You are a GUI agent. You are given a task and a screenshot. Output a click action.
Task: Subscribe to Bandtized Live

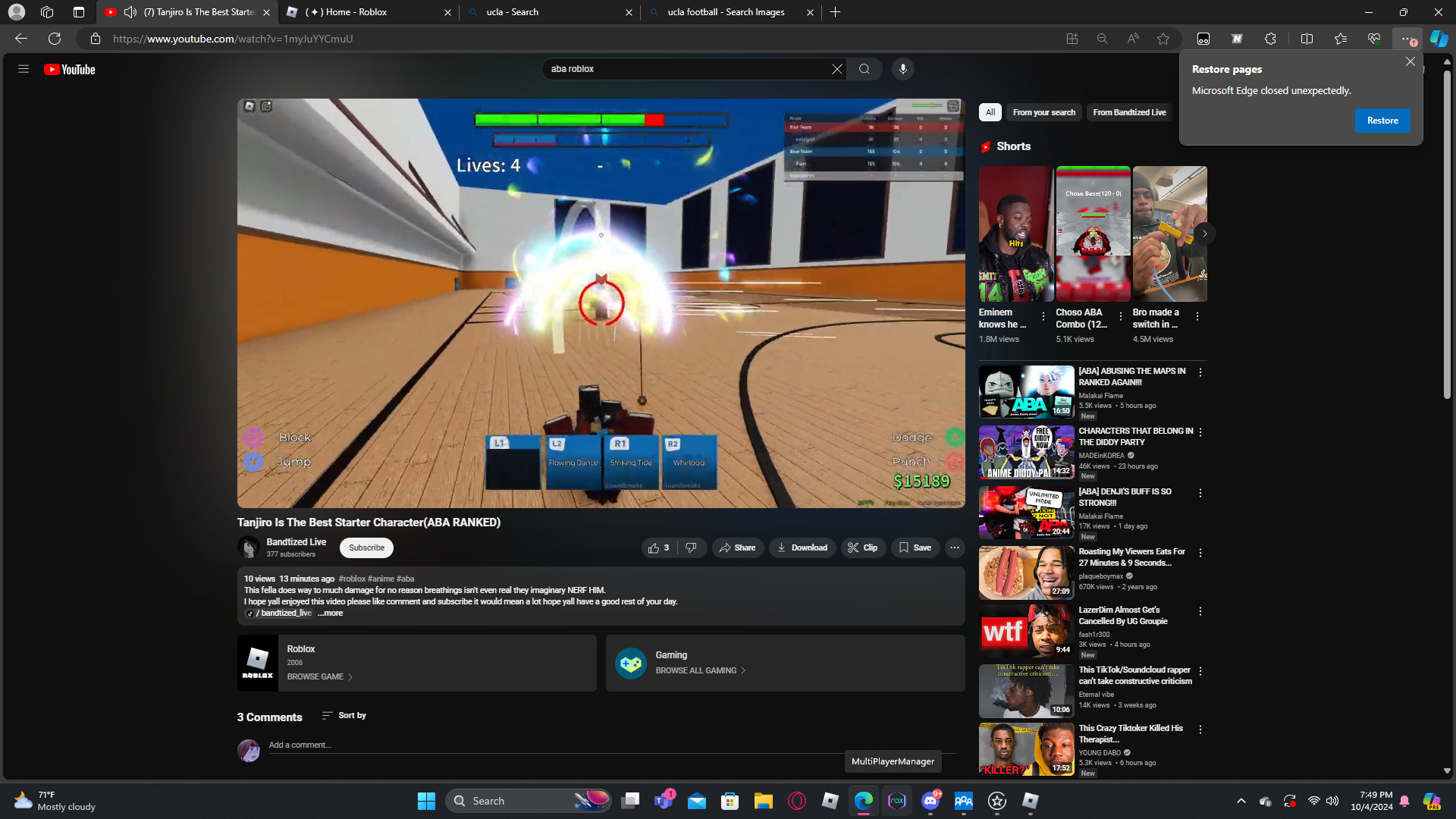366,548
